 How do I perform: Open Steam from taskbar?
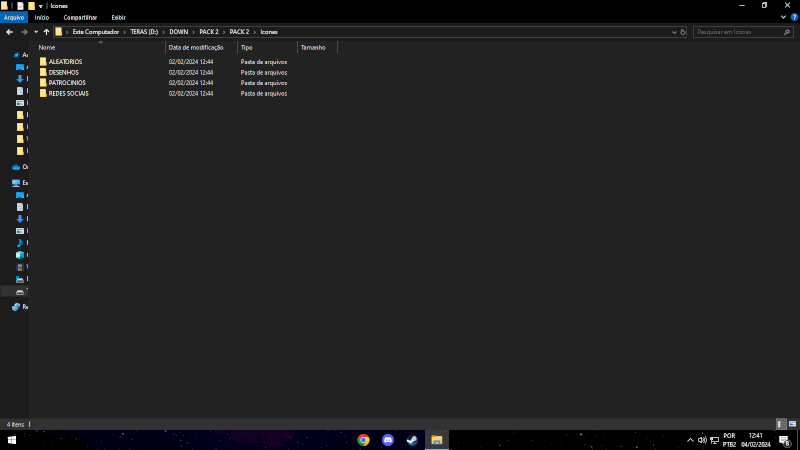click(412, 440)
